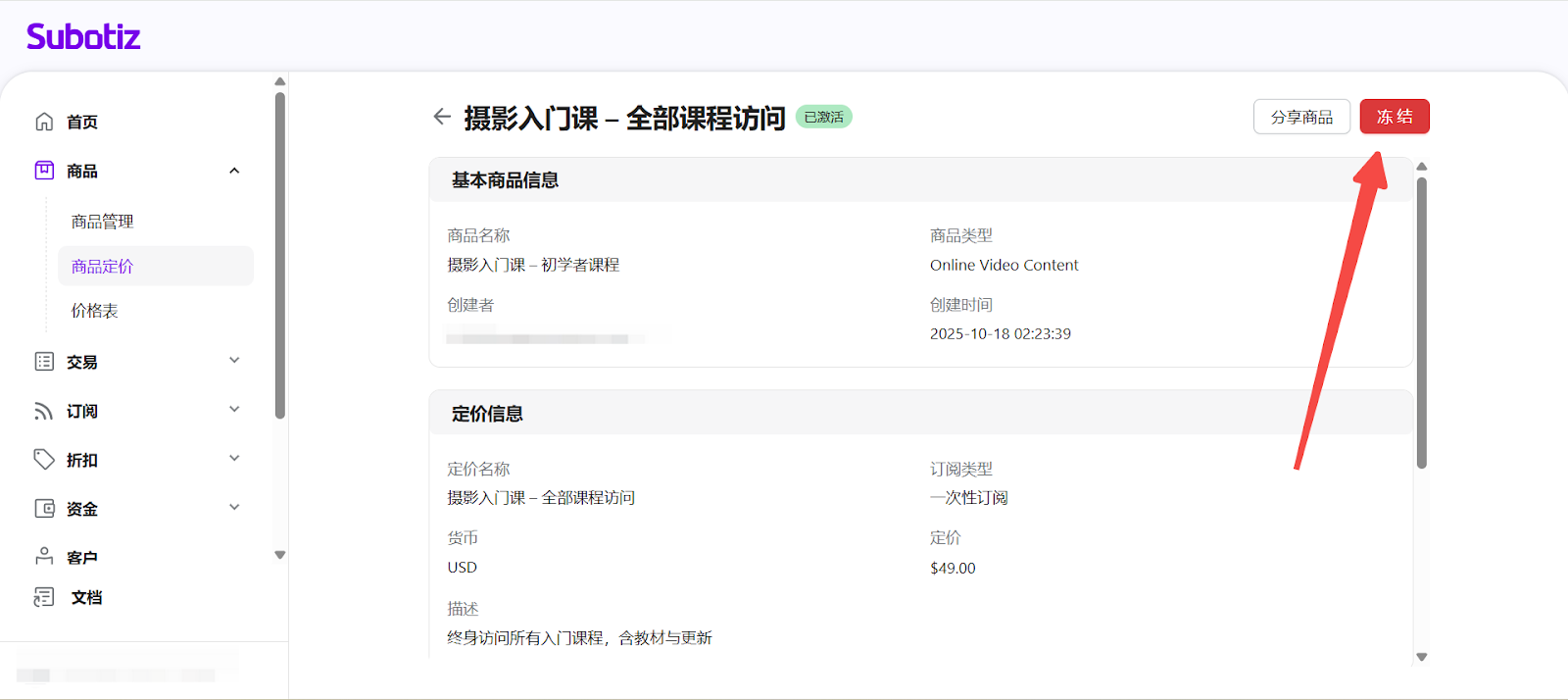Click the 资金 wallet icon
1568x700 pixels.
tap(44, 509)
